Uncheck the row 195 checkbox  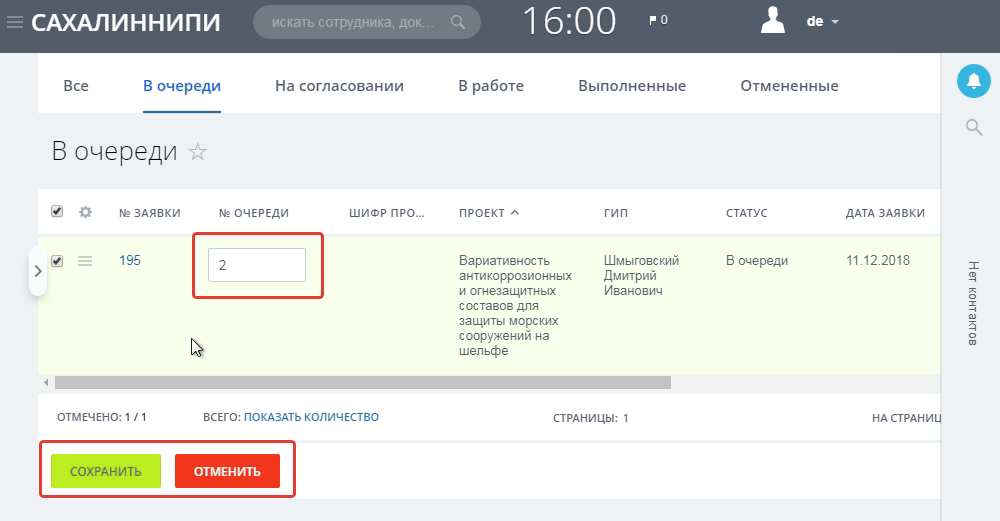click(57, 261)
